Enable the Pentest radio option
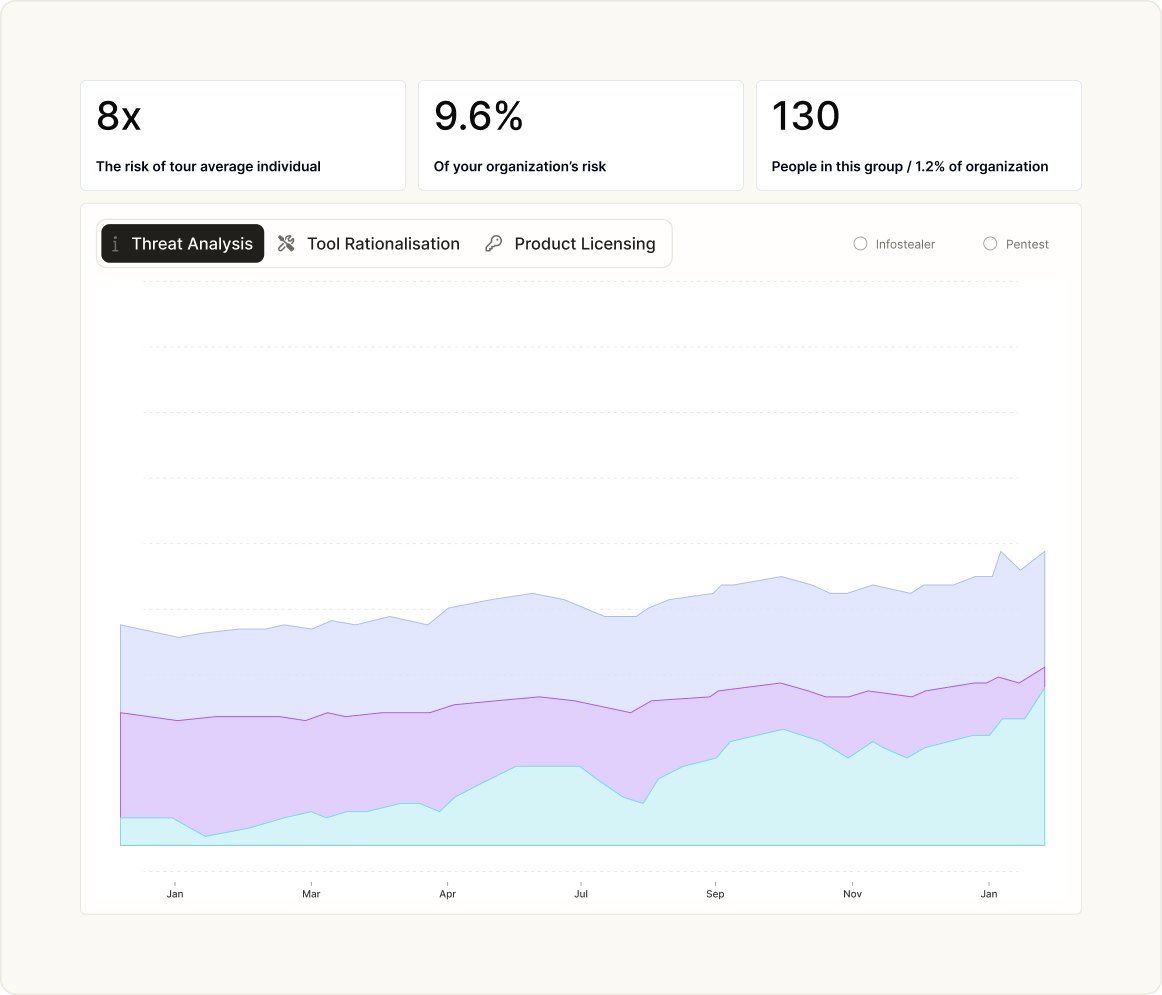The width and height of the screenshot is (1162, 995). pyautogui.click(x=989, y=244)
